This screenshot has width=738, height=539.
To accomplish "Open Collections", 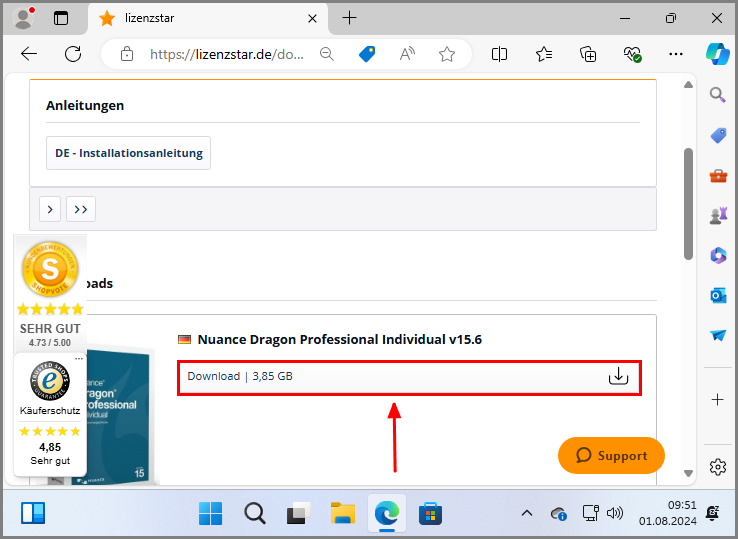I will tap(588, 54).
